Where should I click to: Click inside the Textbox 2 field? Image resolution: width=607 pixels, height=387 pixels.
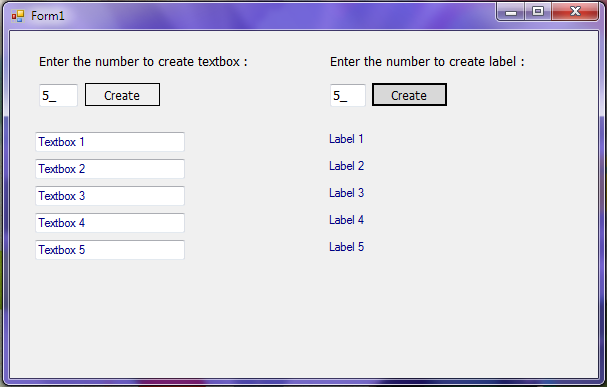(x=110, y=169)
